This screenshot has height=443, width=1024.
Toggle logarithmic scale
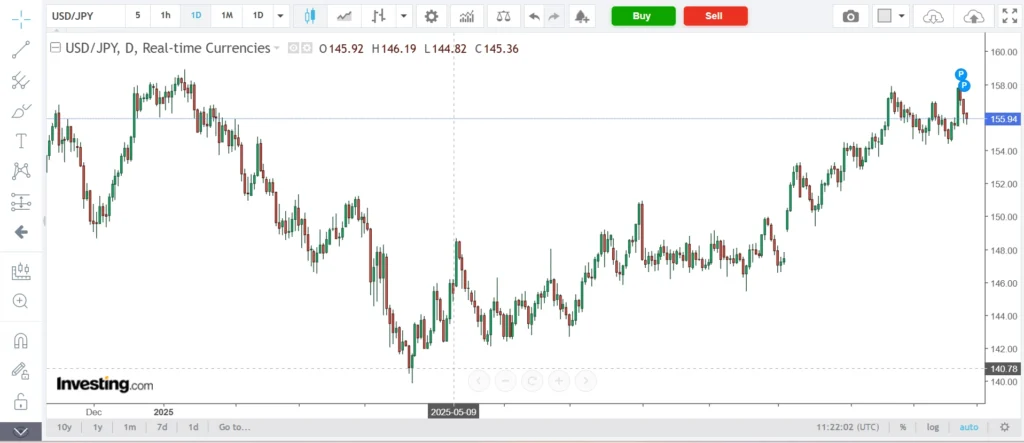[933, 427]
